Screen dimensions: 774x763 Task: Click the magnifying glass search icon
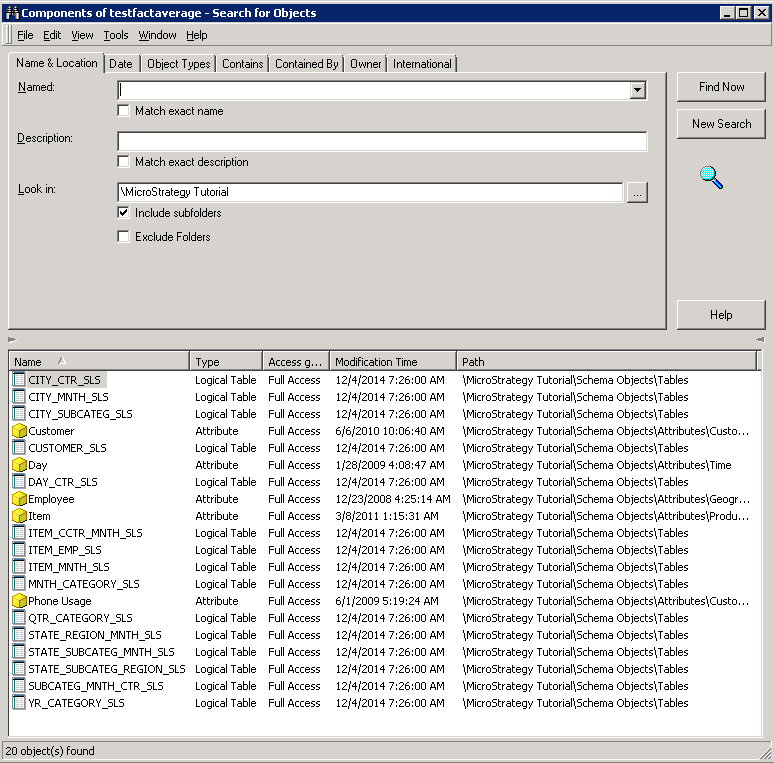pos(711,178)
